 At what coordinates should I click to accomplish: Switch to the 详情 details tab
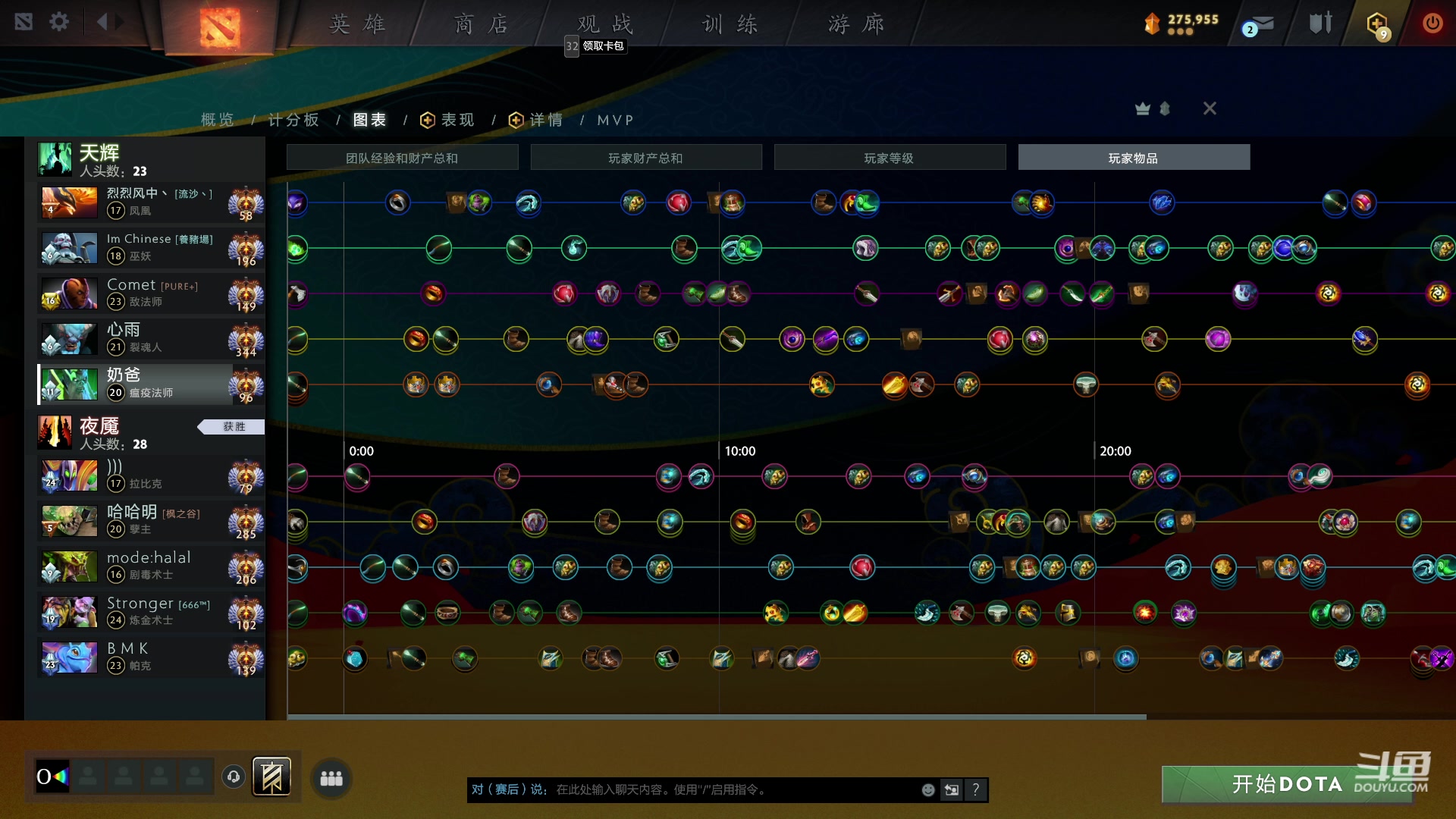point(536,120)
